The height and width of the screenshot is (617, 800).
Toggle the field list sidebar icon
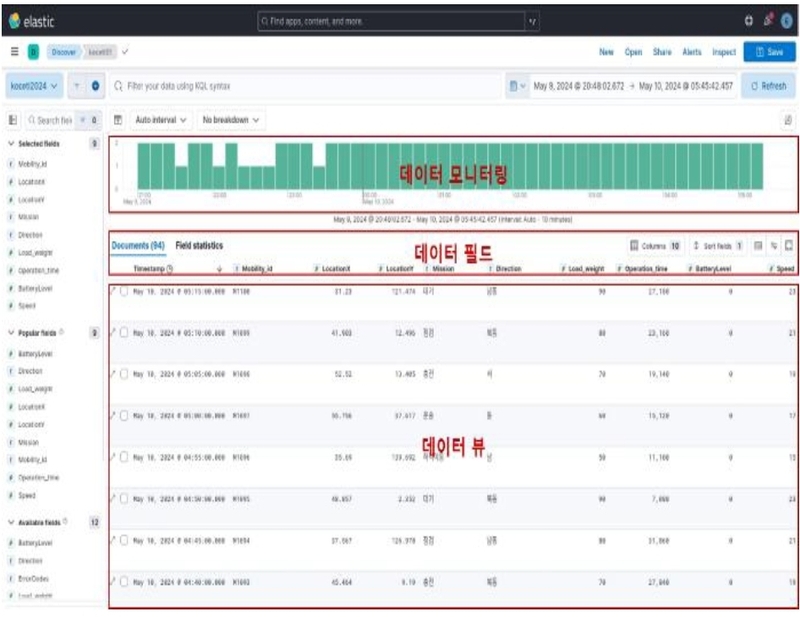point(13,120)
